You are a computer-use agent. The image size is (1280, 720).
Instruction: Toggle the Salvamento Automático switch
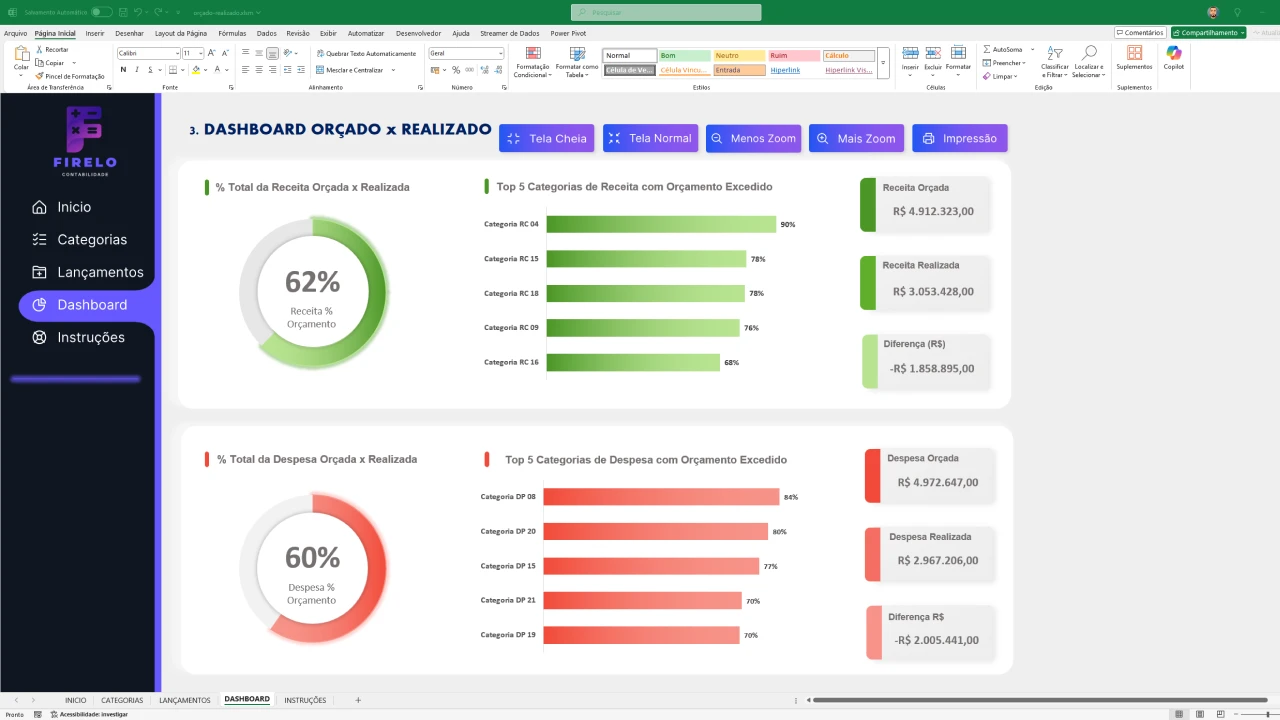(101, 12)
